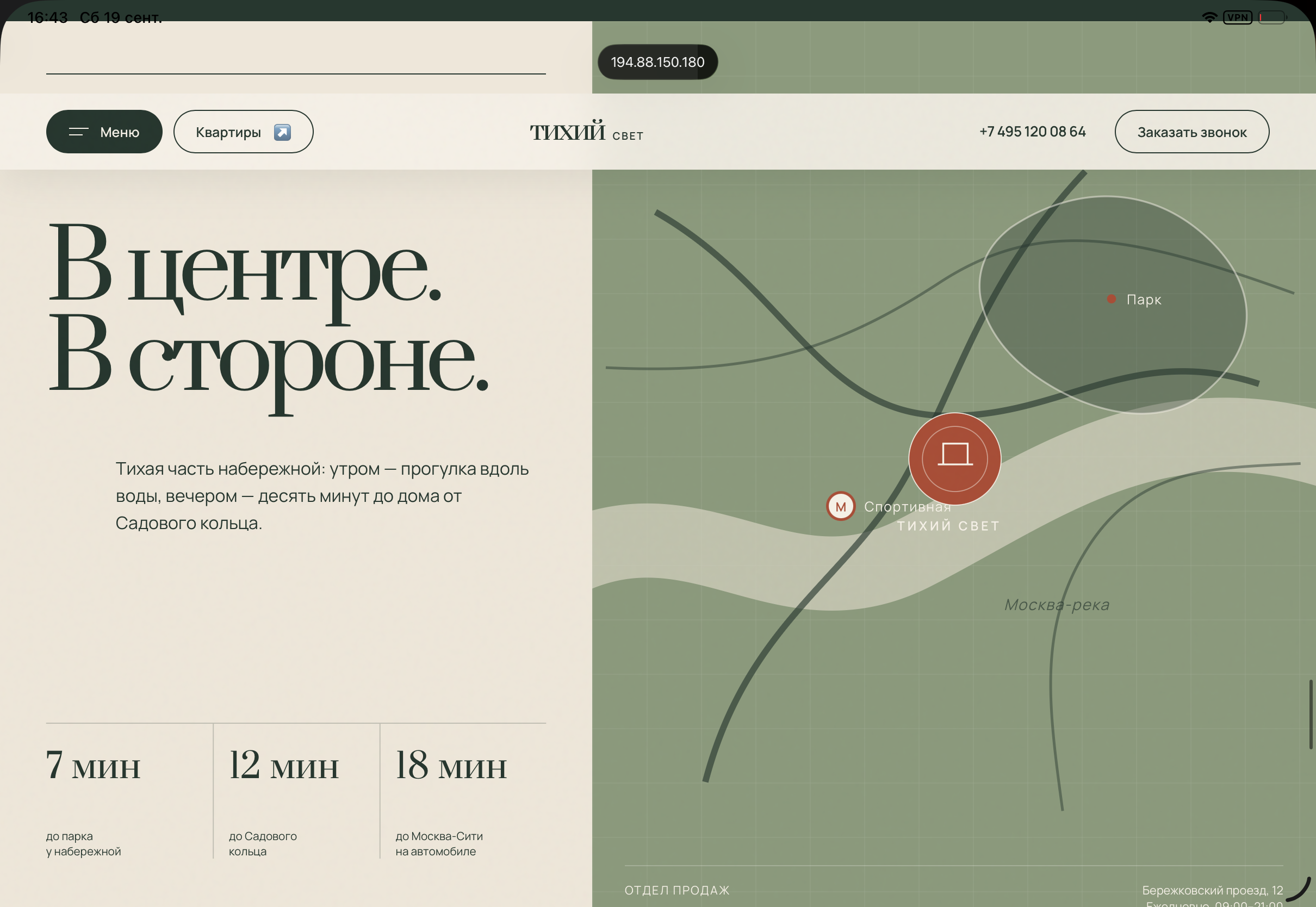Click the Тихий Свет label on map
1316x907 pixels.
(948, 526)
